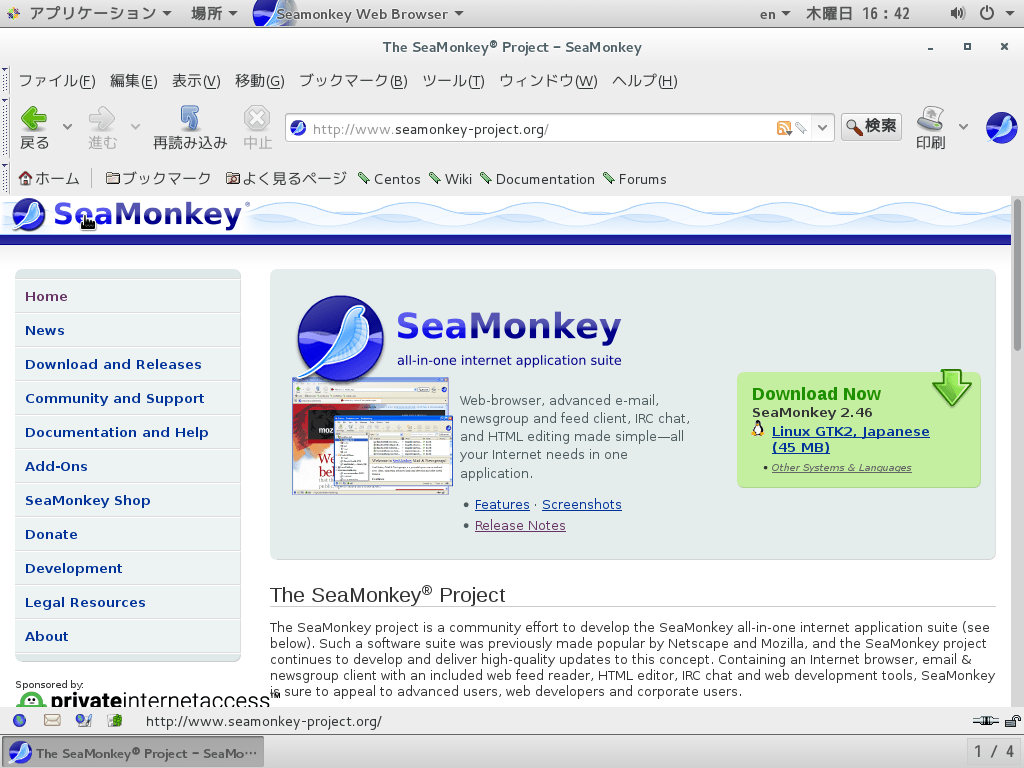This screenshot has height=768, width=1024.
Task: Click the security lock icon in the status bar
Action: coord(1010,720)
